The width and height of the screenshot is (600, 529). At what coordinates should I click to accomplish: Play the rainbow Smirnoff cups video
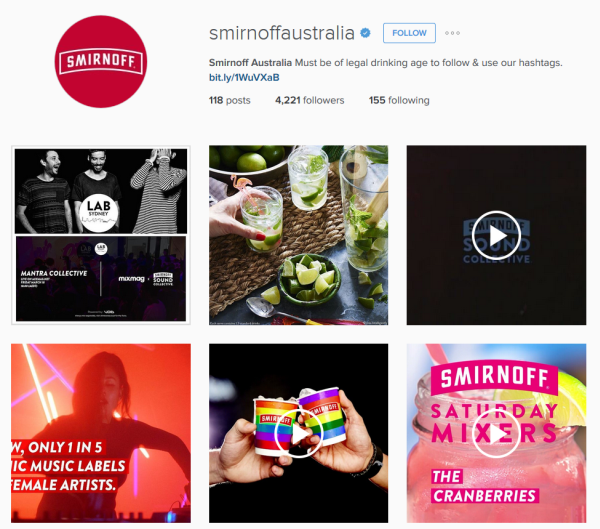(299, 433)
